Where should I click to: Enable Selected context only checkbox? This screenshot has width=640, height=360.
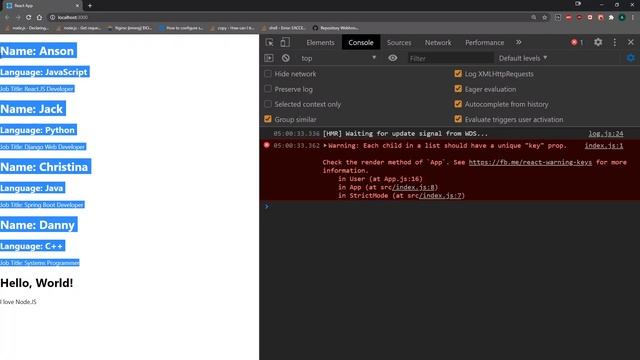click(268, 104)
